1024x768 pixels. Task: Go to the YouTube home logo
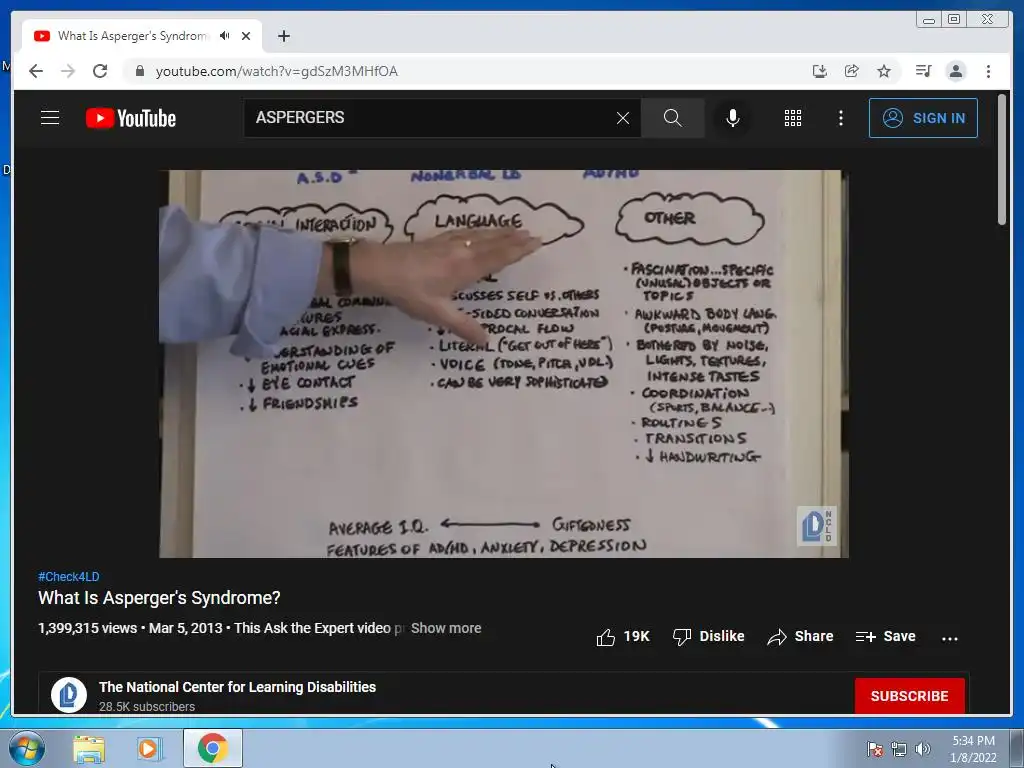pyautogui.click(x=131, y=118)
